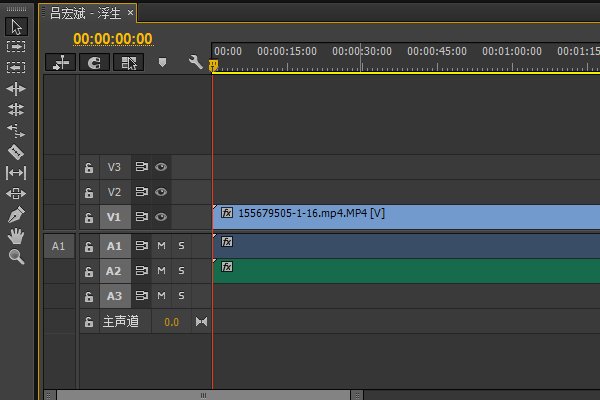This screenshot has width=600, height=400.
Task: Toggle lock on track A1
Action: point(89,246)
